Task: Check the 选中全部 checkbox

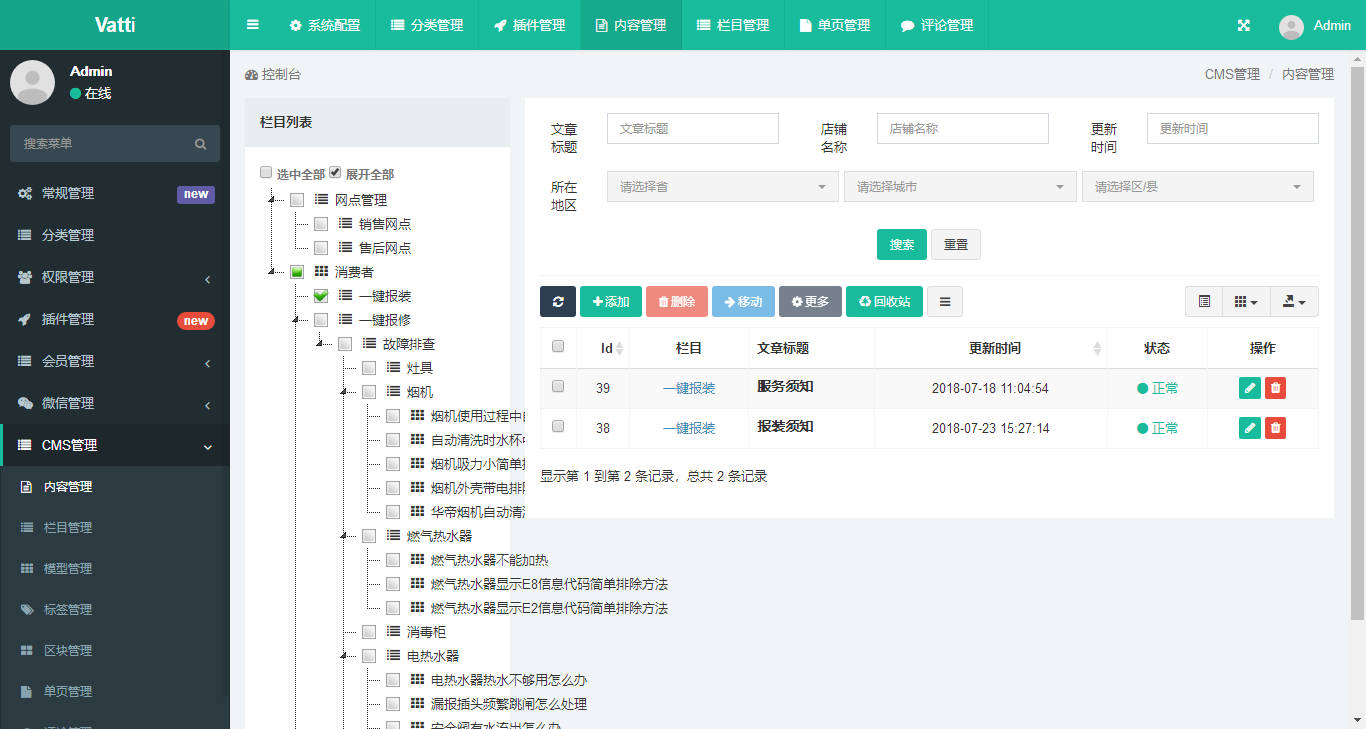Action: 266,173
